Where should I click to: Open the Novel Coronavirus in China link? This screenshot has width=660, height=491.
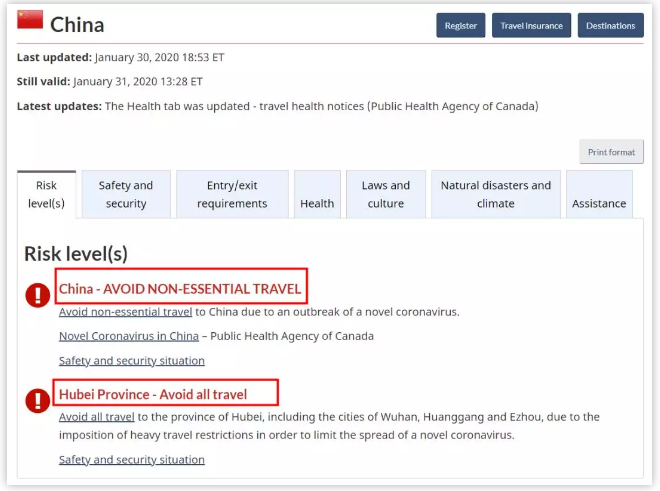129,336
